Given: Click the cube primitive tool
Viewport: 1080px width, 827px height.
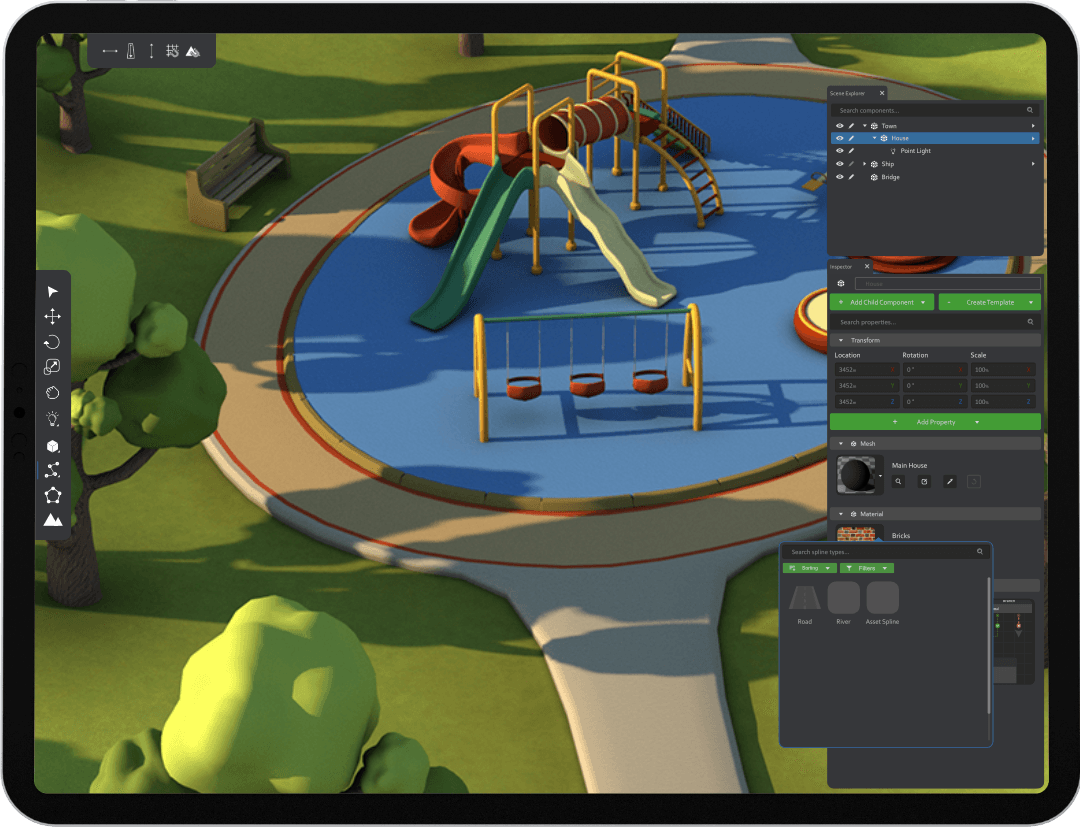Looking at the screenshot, I should [x=53, y=445].
